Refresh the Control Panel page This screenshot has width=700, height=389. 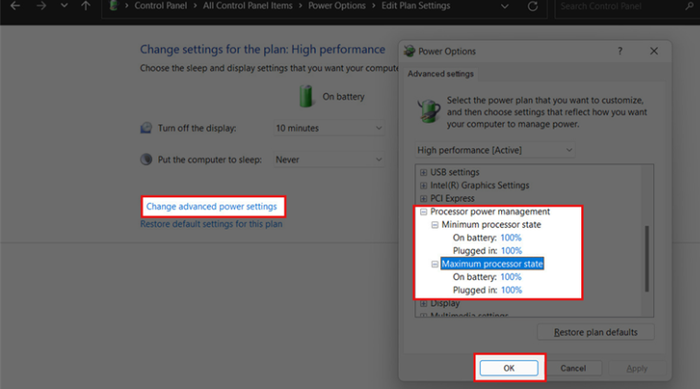tap(533, 6)
